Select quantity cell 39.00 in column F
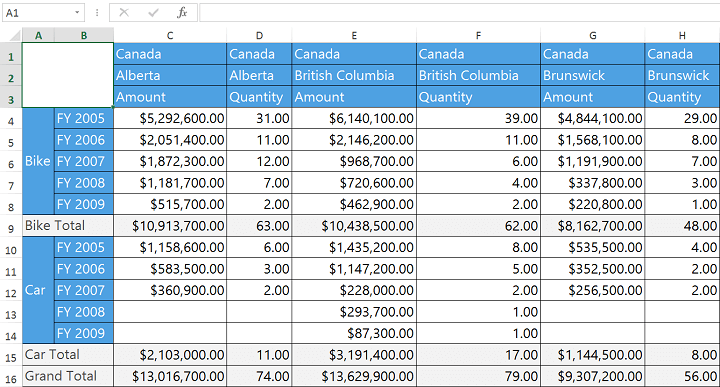This screenshot has width=720, height=387. [478, 118]
